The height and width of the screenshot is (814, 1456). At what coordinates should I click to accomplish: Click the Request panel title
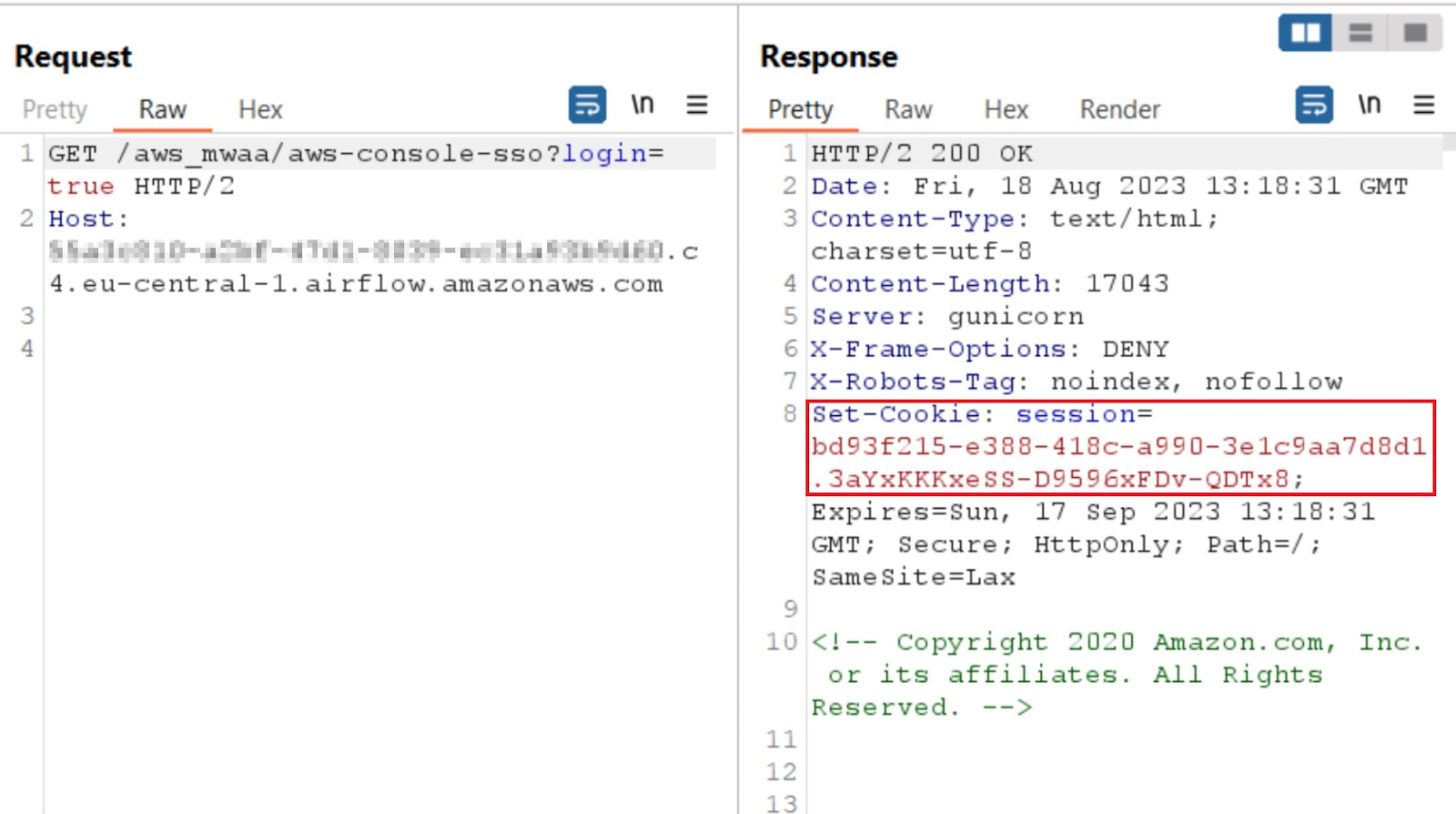[74, 56]
